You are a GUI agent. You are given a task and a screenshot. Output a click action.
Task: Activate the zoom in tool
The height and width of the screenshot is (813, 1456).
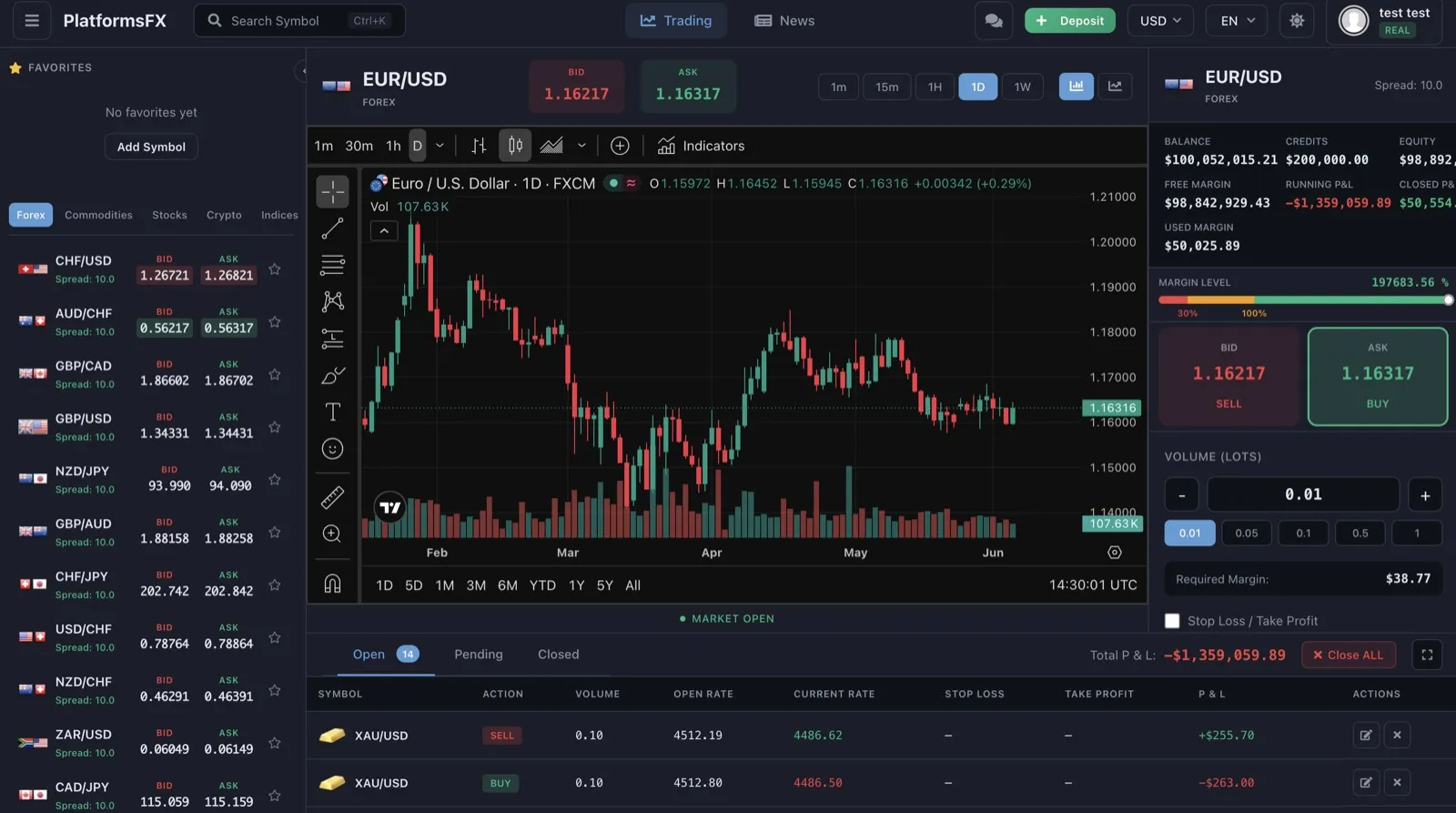[x=333, y=534]
